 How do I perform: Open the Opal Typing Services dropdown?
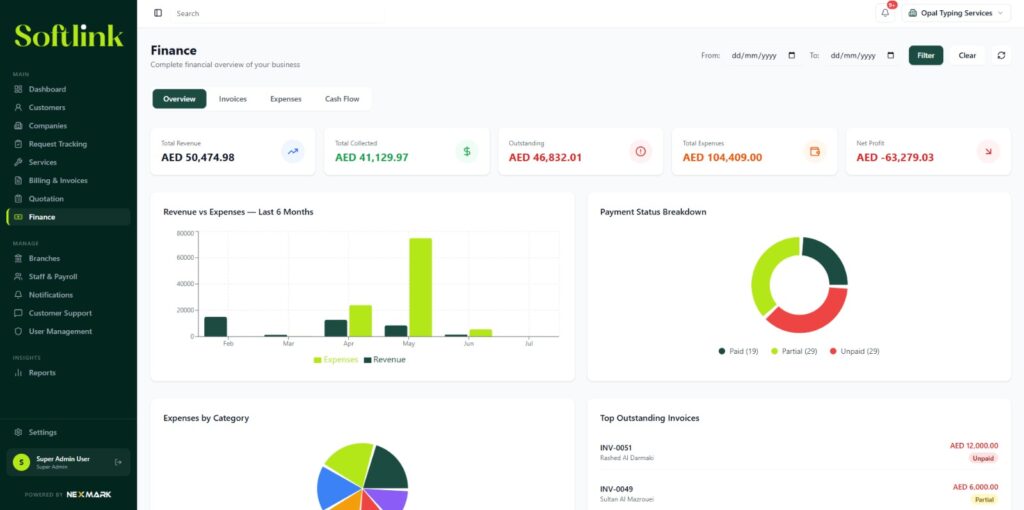(x=956, y=13)
